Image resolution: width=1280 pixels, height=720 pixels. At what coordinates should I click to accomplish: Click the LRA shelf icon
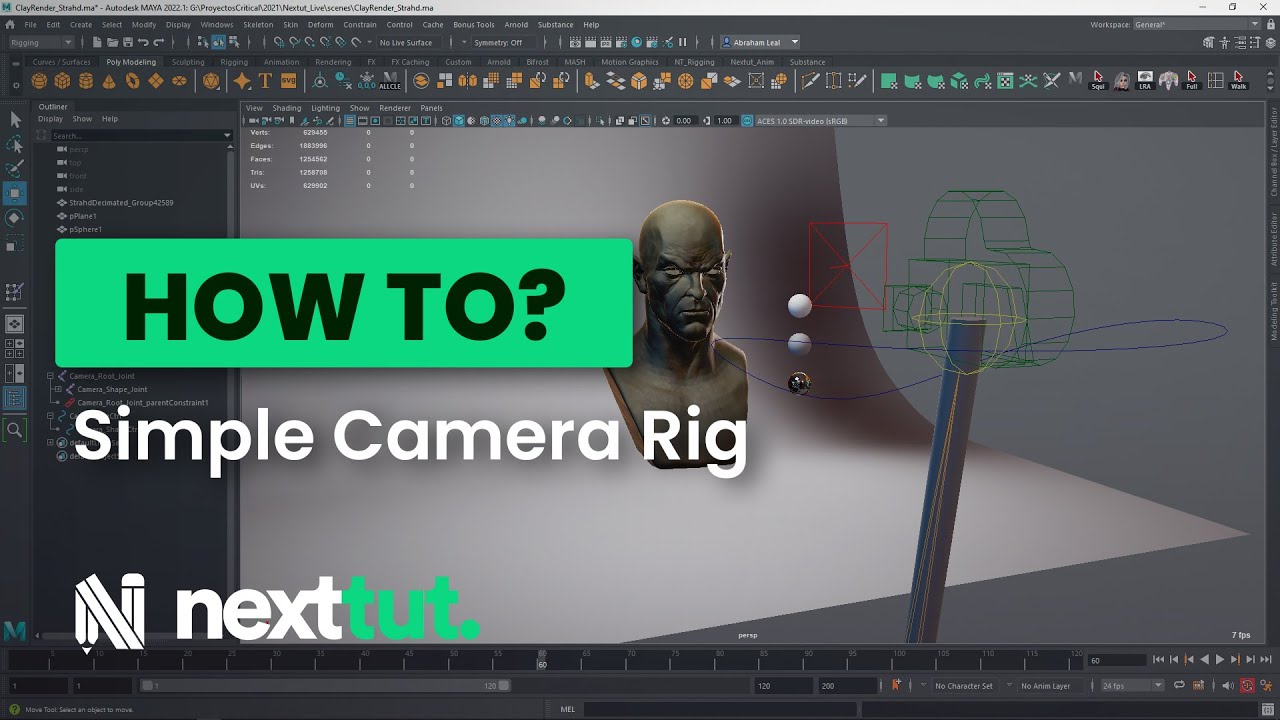coord(1145,81)
